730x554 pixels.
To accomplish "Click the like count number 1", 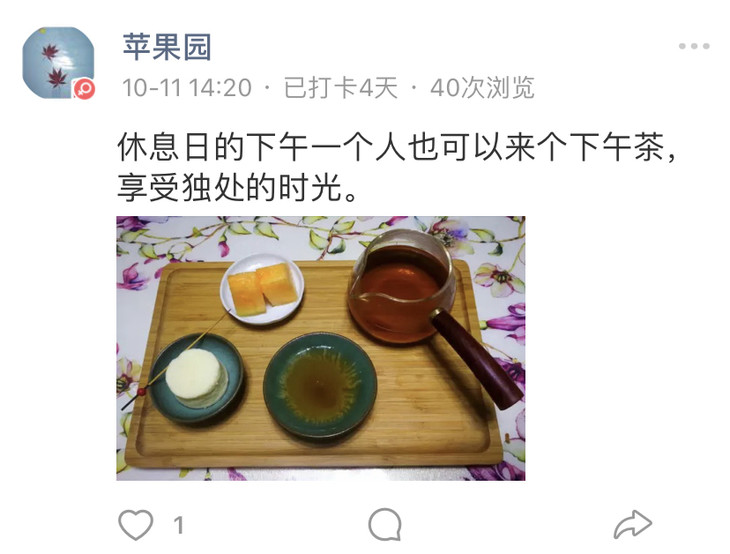I will (x=178, y=526).
